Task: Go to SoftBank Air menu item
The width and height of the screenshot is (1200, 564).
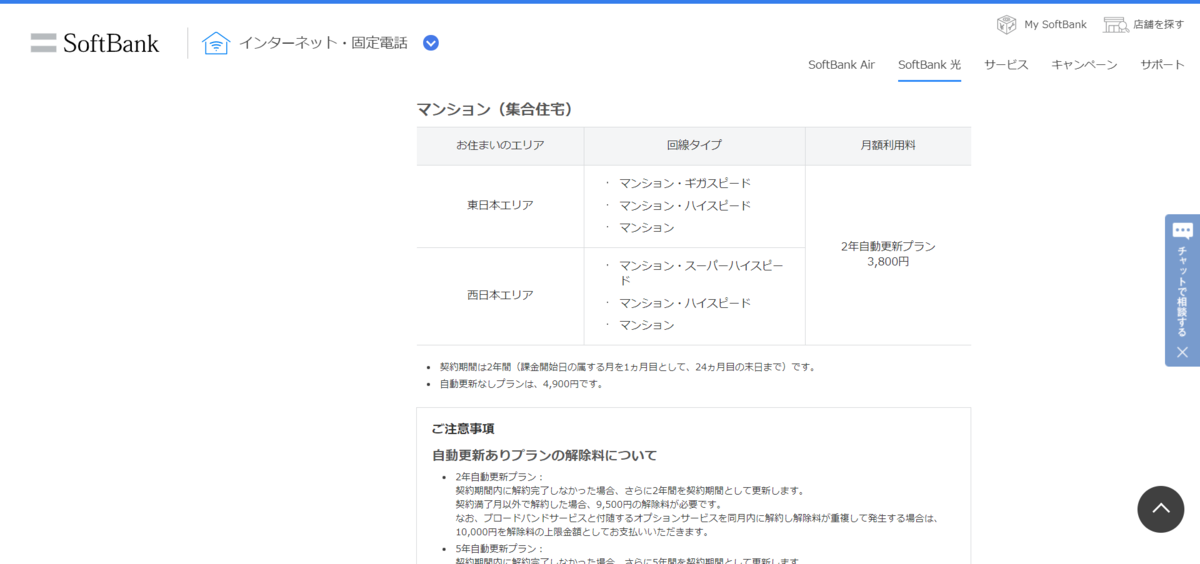Action: point(841,64)
